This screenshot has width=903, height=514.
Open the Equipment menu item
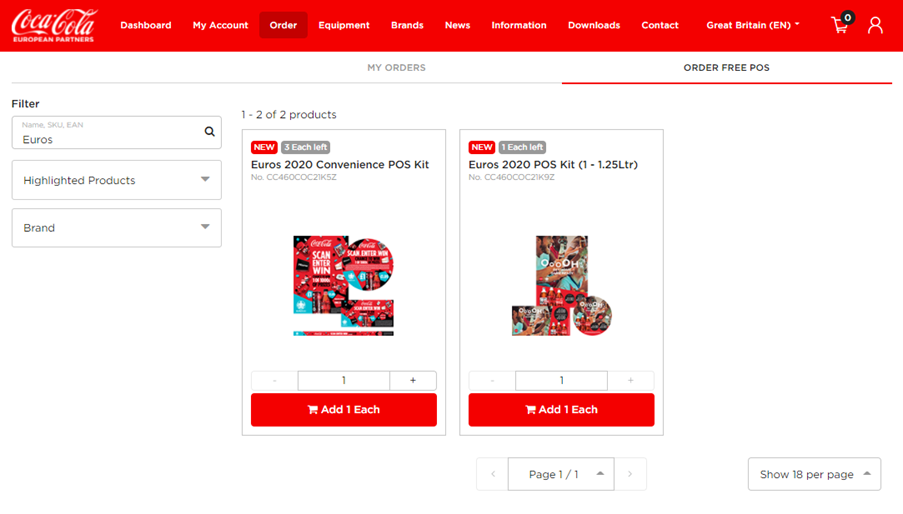click(344, 25)
